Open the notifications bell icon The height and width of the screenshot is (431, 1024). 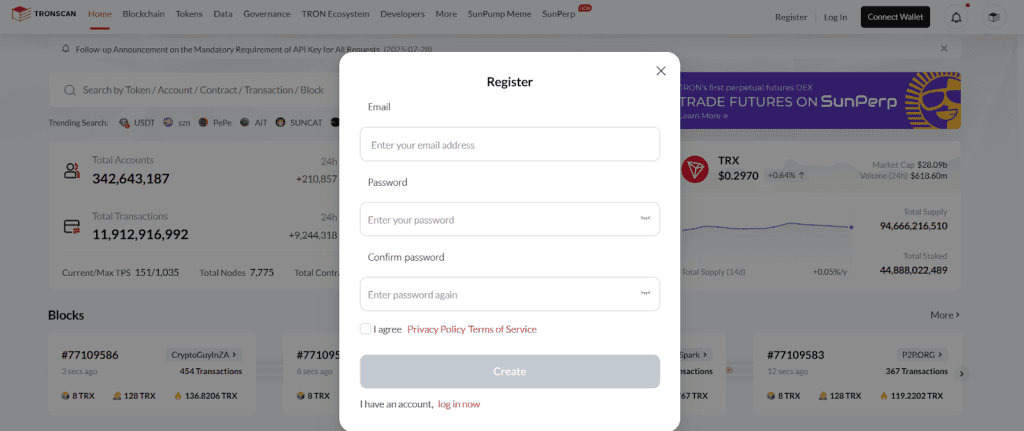pos(957,17)
